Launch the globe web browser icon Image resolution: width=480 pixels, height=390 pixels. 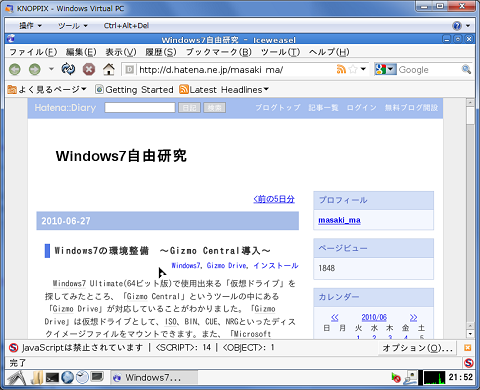pos(67,377)
